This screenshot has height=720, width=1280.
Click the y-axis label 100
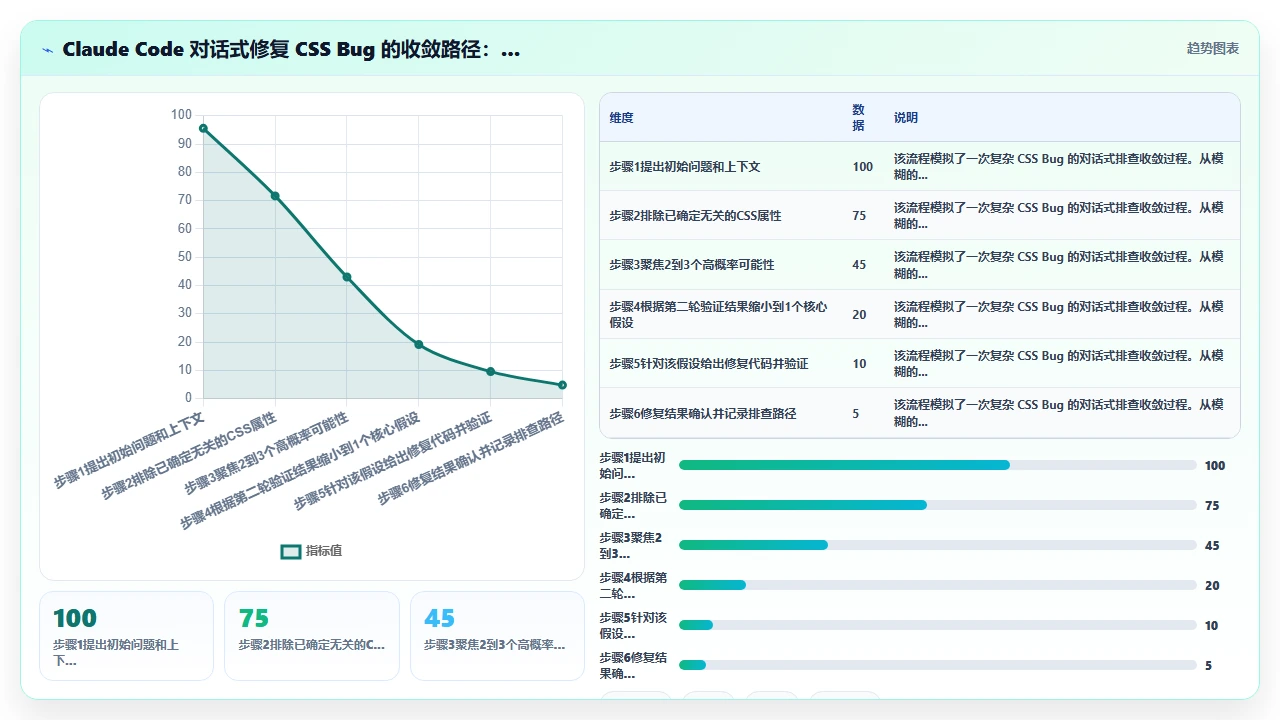(x=181, y=115)
